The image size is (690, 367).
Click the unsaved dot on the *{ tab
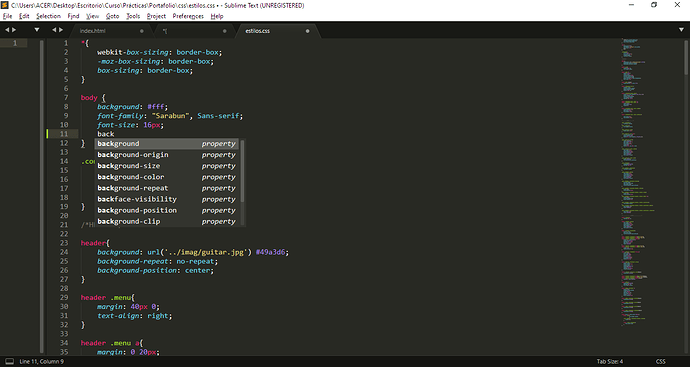click(x=224, y=31)
